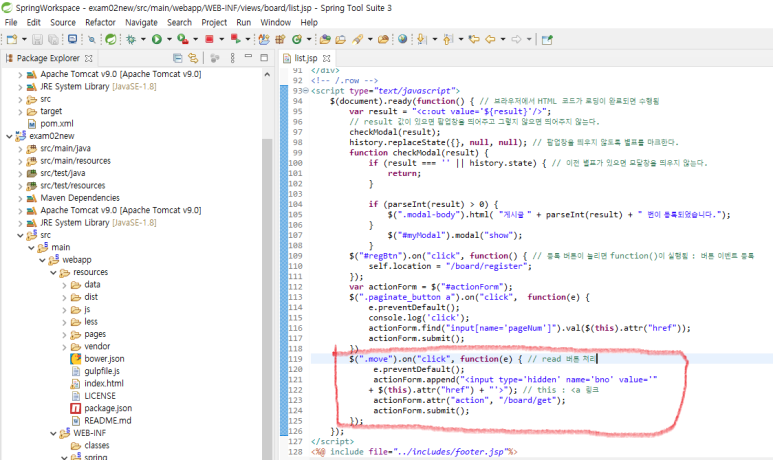The image size is (773, 460).
Task: Click the Package Explorer scroll-up arrow
Action: coord(267,74)
